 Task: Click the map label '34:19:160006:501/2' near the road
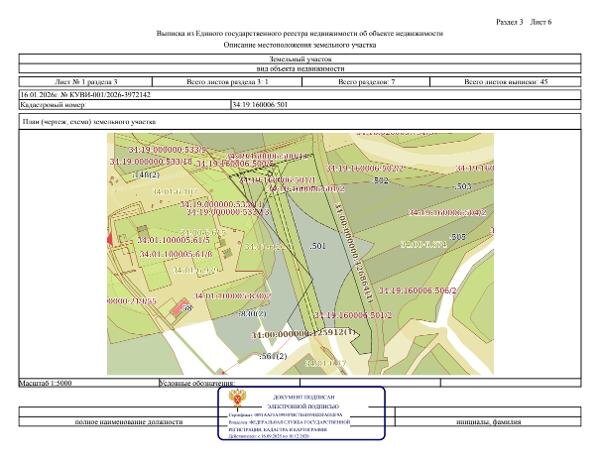coord(353,316)
